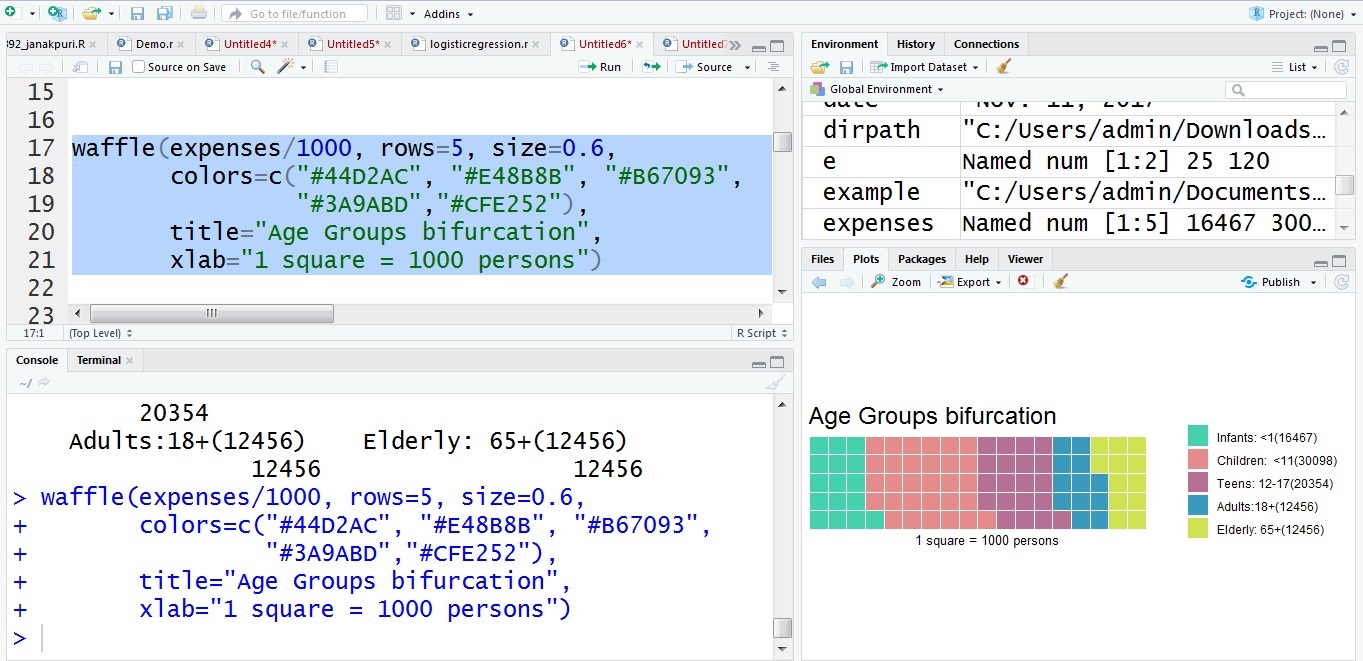Click the Print document icon
Viewport: 1363px width, 661px height.
199,13
